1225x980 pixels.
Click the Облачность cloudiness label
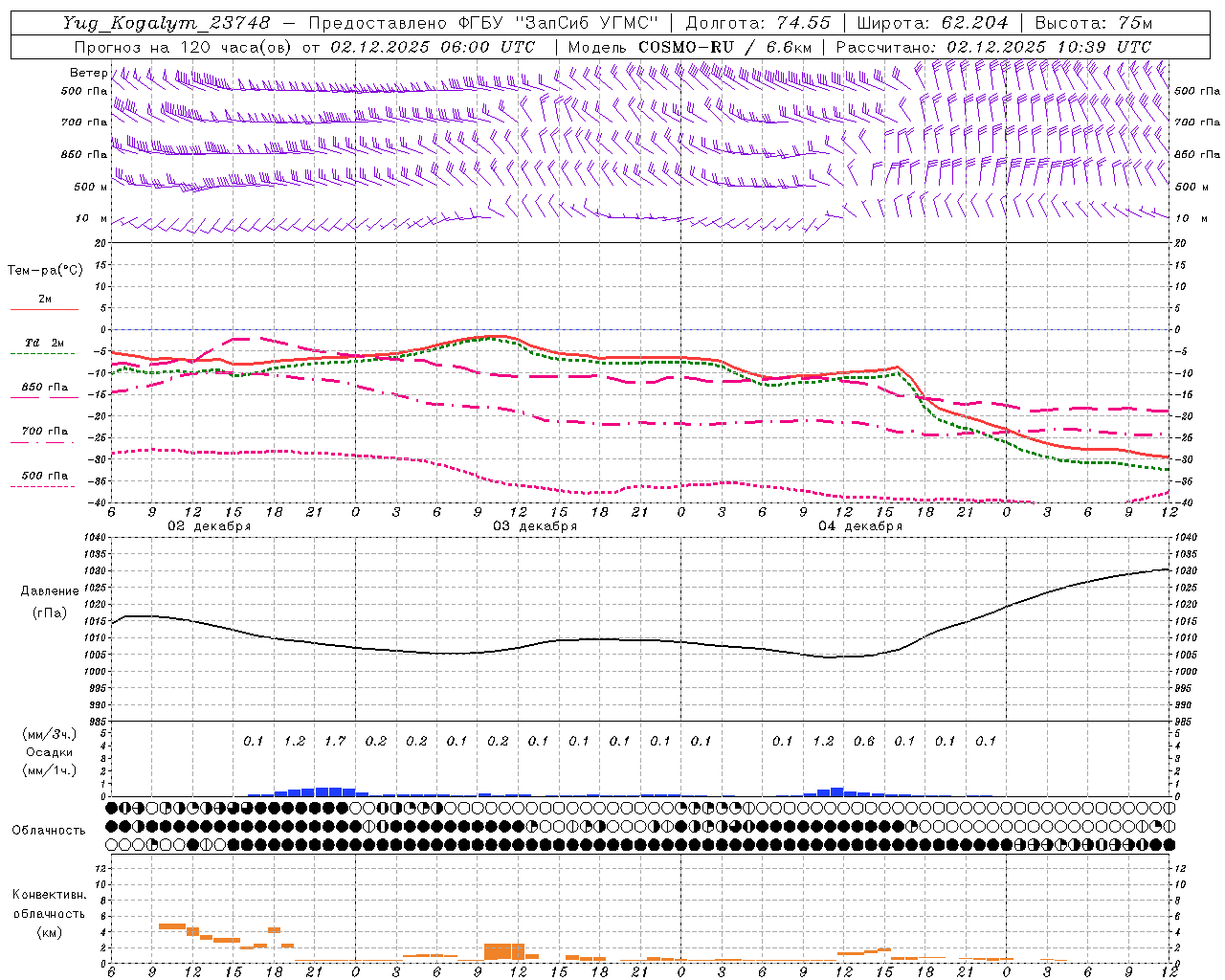pos(49,830)
